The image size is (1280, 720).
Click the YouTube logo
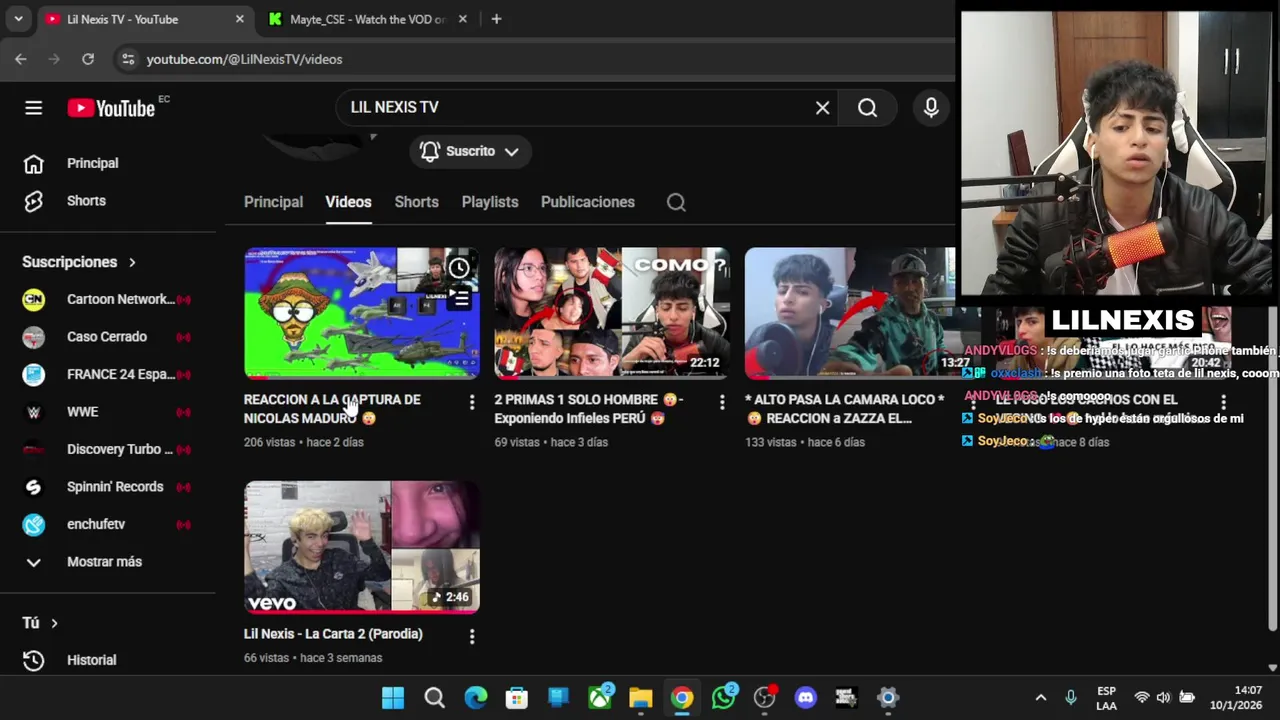tap(111, 108)
